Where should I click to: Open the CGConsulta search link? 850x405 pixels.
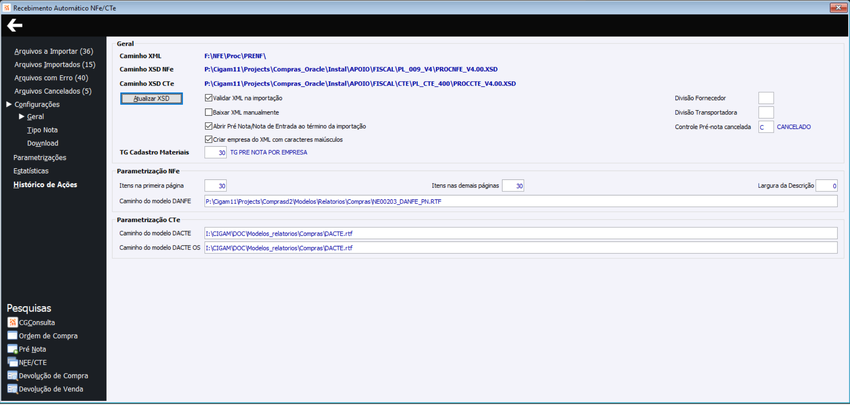37,323
